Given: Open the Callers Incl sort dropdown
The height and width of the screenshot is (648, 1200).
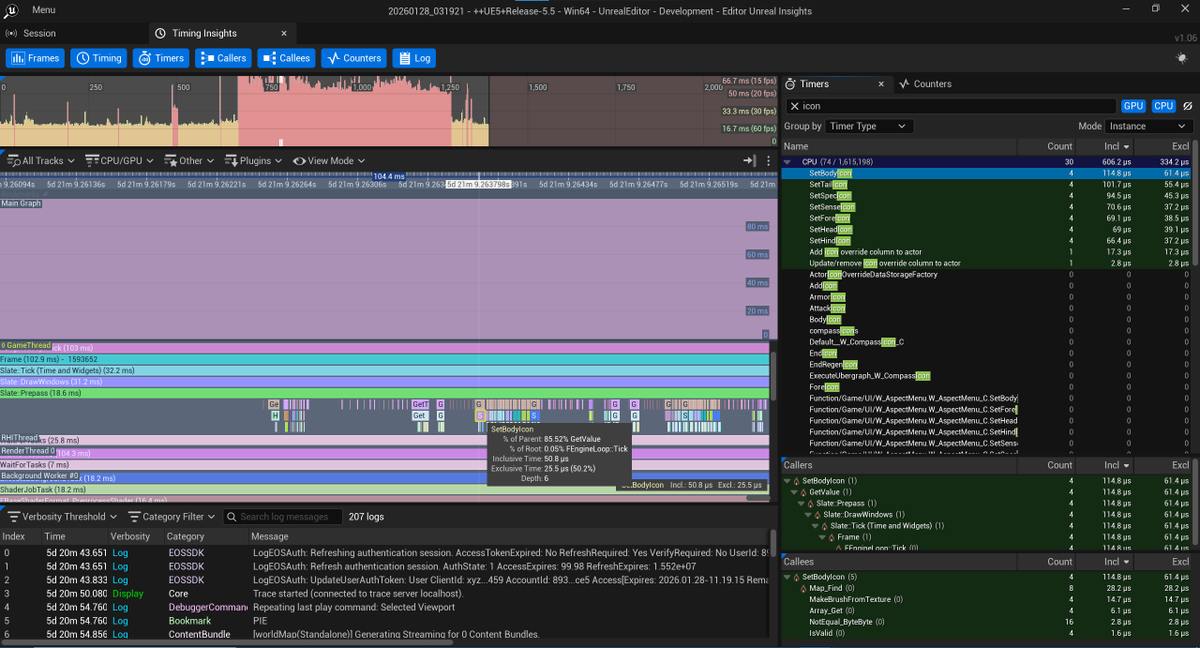Looking at the screenshot, I should coord(1125,465).
